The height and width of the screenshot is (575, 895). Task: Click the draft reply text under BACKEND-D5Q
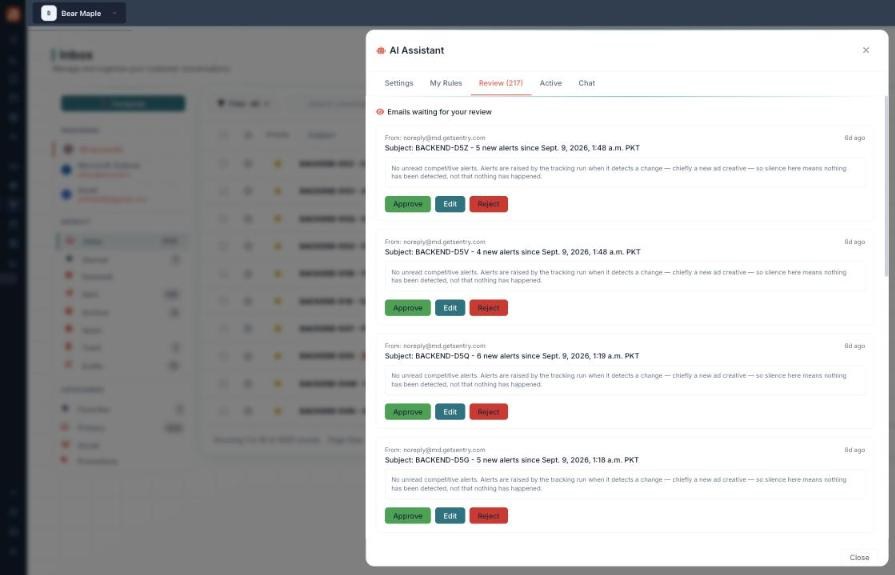(x=619, y=380)
